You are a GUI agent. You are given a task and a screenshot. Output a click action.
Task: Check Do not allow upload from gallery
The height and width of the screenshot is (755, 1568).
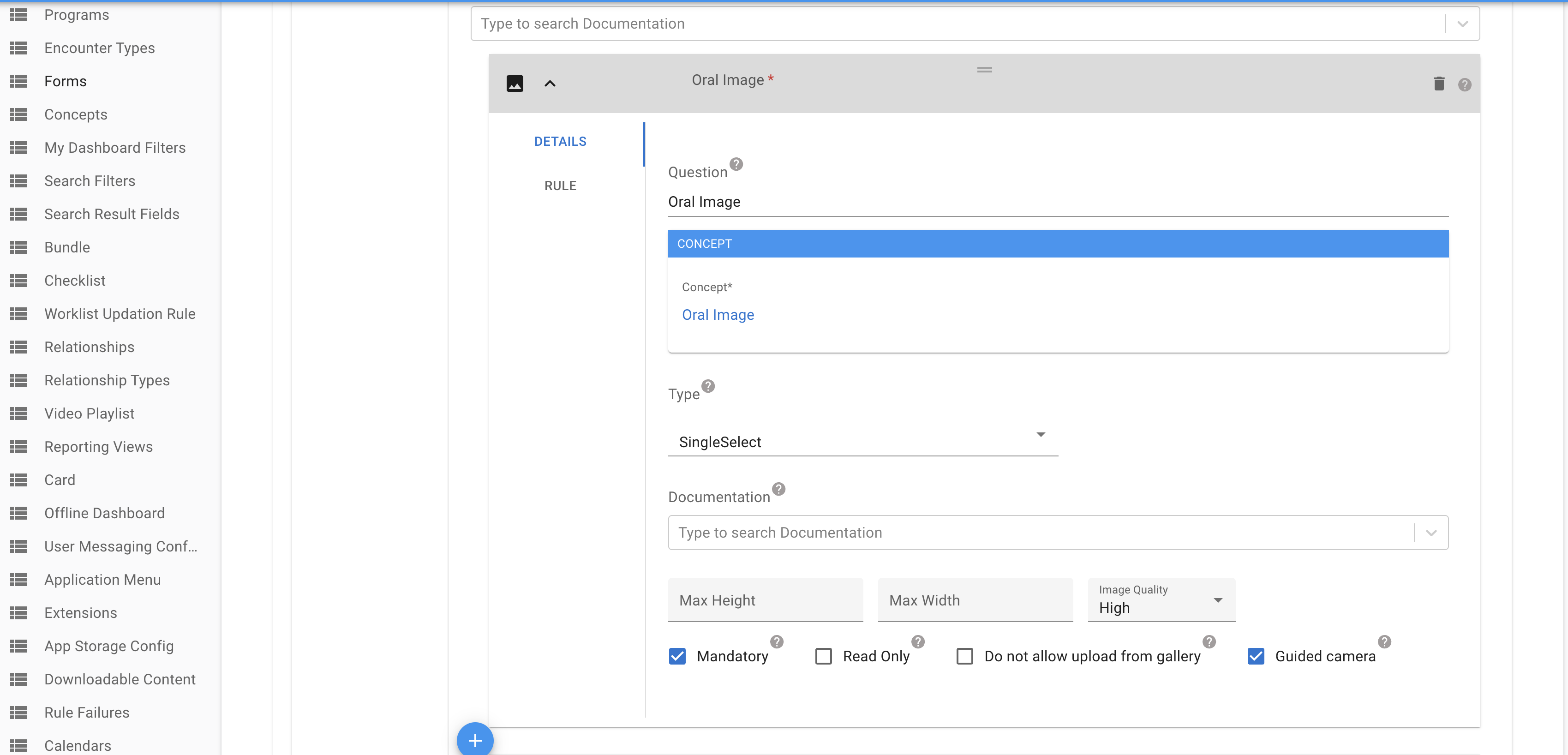pos(965,656)
